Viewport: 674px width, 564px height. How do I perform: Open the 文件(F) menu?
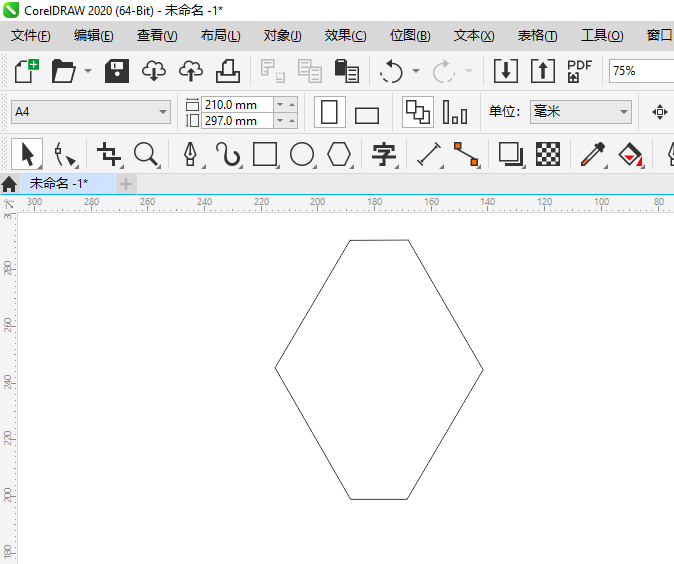[30, 35]
